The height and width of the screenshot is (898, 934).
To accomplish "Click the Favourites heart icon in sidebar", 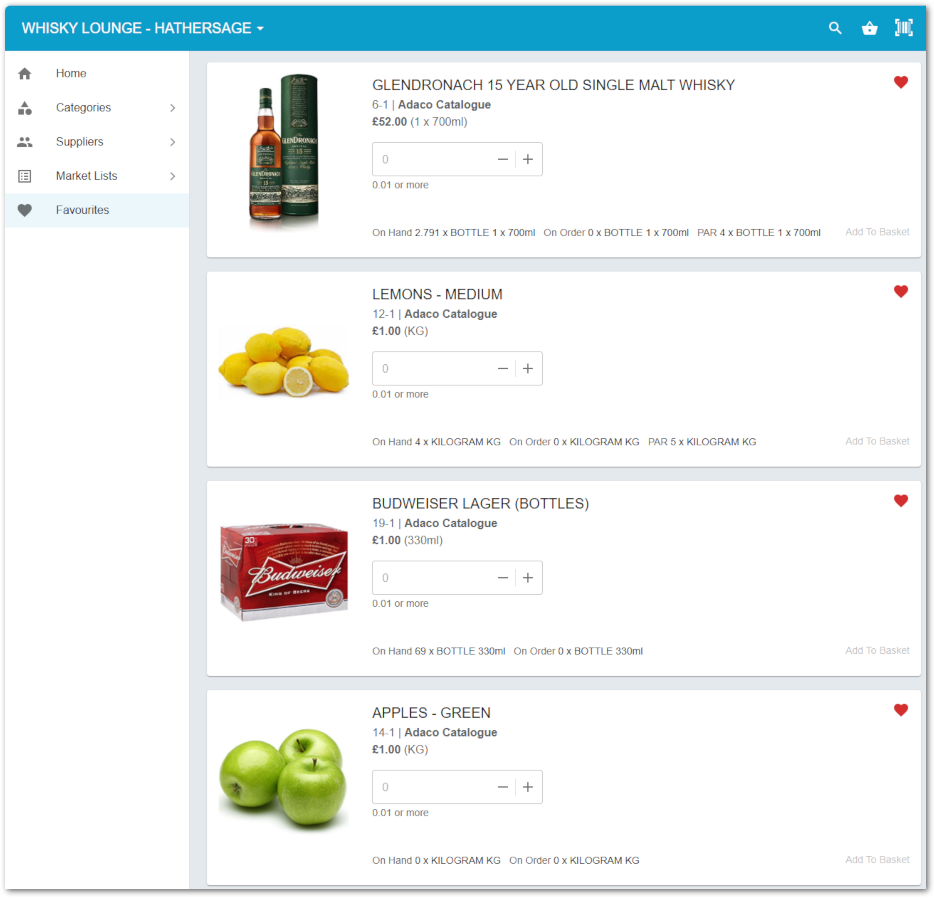I will click(25, 210).
